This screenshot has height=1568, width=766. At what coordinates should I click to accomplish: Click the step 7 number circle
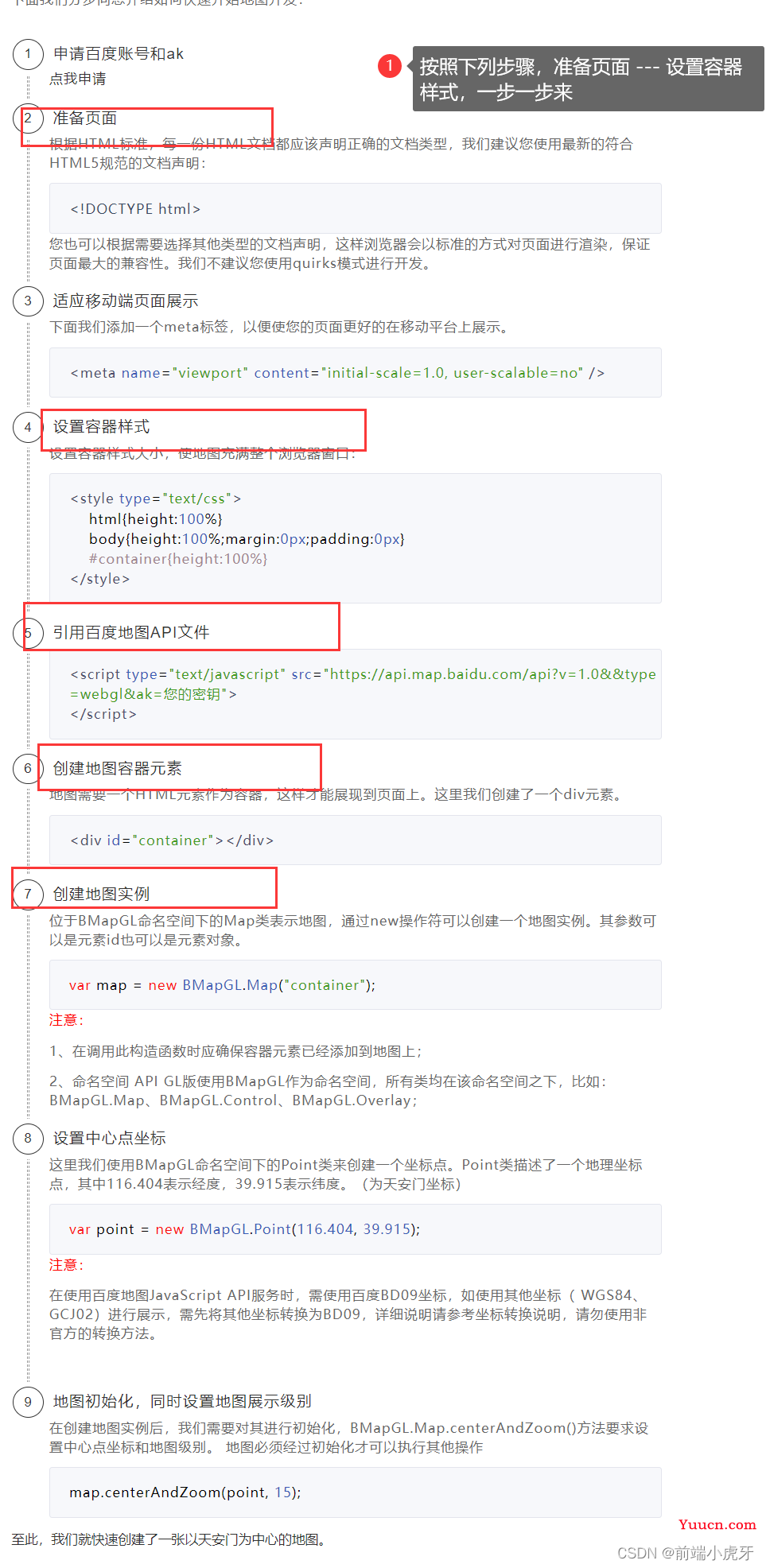(28, 894)
